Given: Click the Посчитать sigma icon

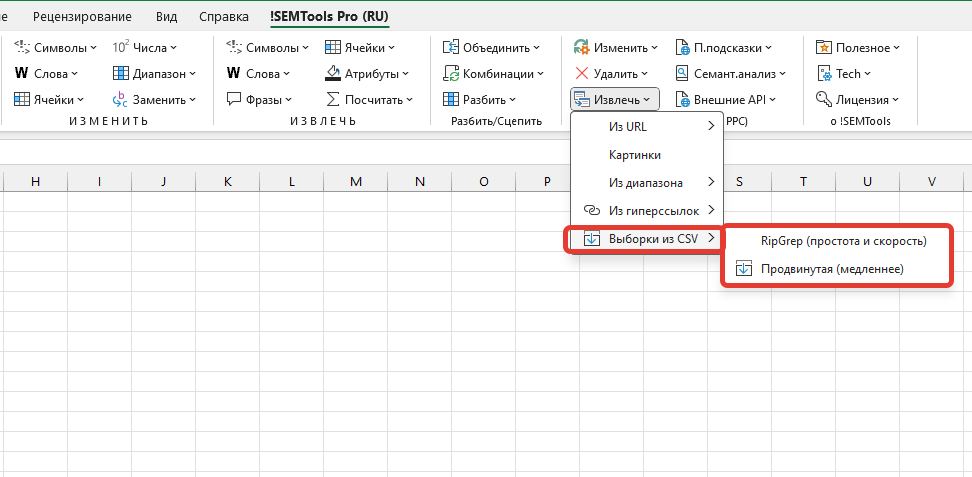Looking at the screenshot, I should click(x=333, y=99).
